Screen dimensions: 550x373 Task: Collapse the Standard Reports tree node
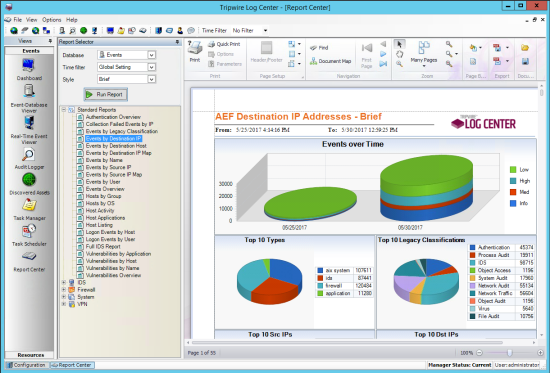pos(64,110)
